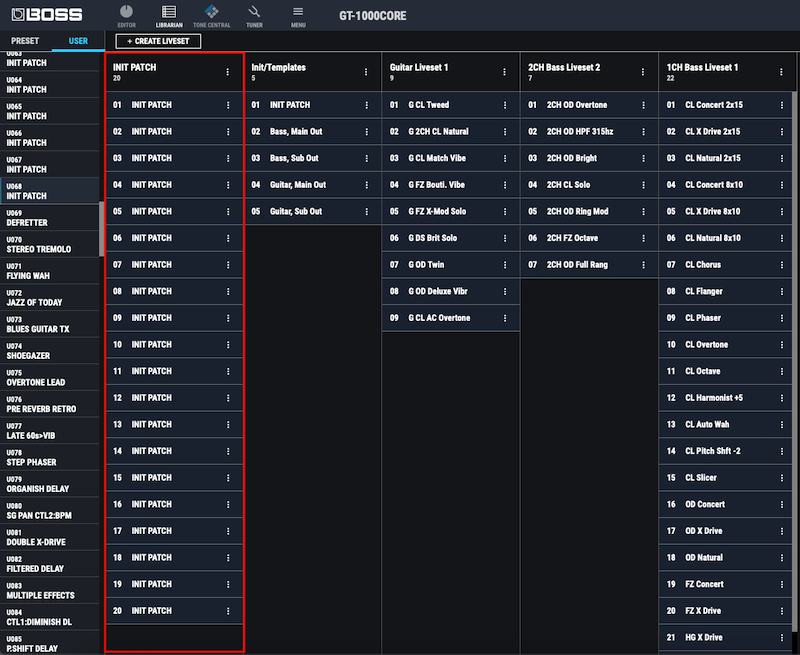Open the Tuner

[x=254, y=16]
